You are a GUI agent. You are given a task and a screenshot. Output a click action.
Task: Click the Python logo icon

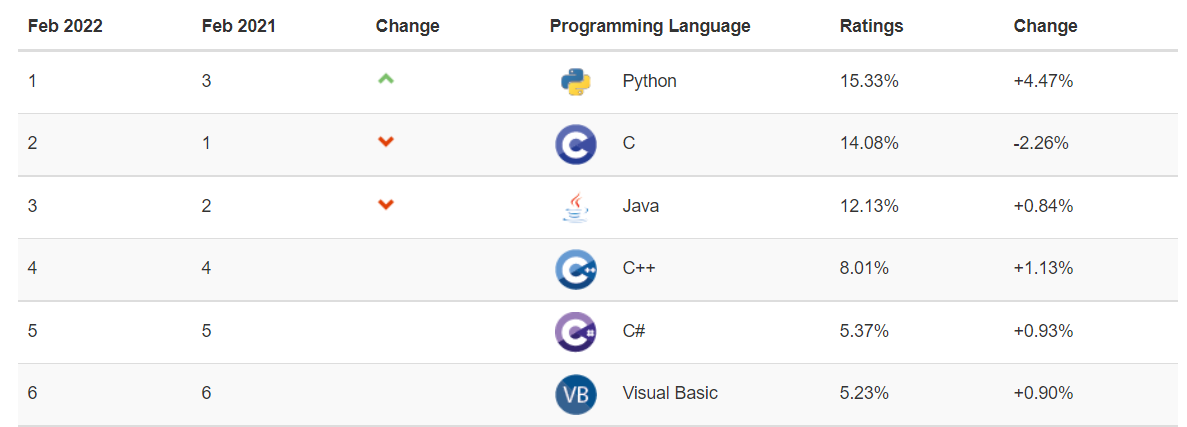pos(576,81)
